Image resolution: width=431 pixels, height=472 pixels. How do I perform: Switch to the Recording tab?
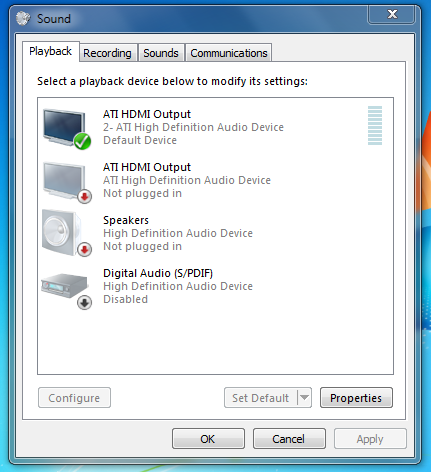(x=107, y=53)
